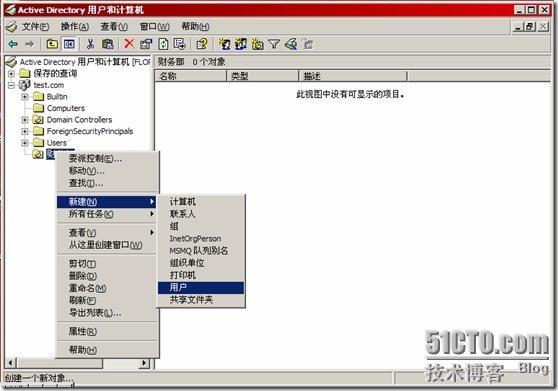Click the test.com domain icon
The width and height of the screenshot is (558, 391).
[25, 85]
